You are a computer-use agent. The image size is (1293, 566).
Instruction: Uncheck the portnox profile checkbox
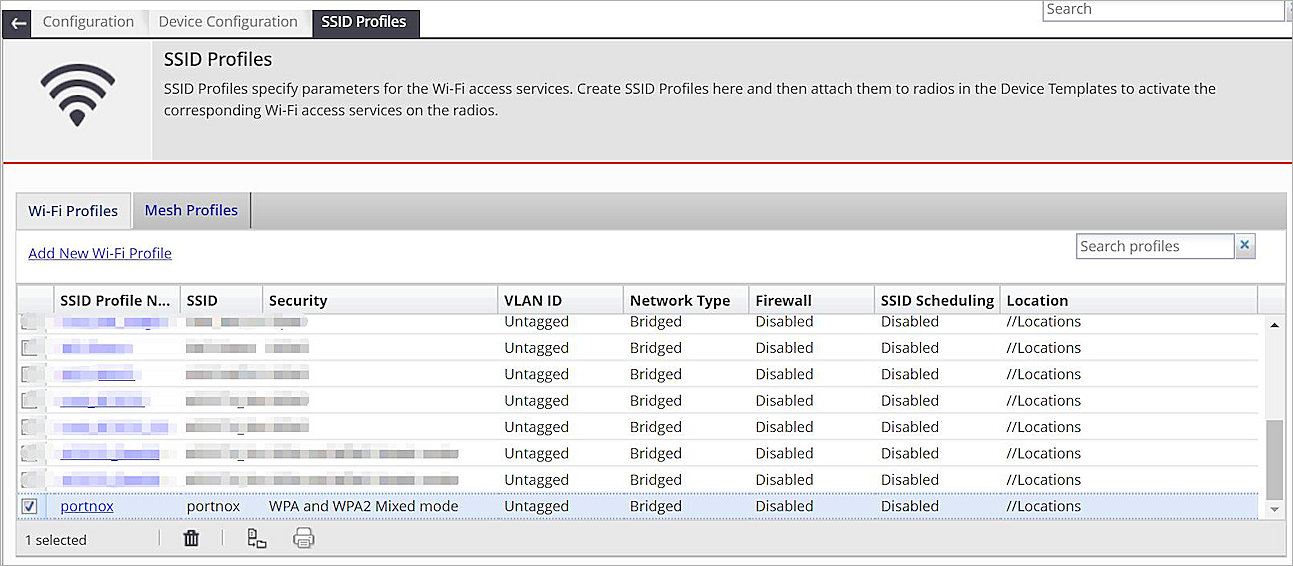30,506
